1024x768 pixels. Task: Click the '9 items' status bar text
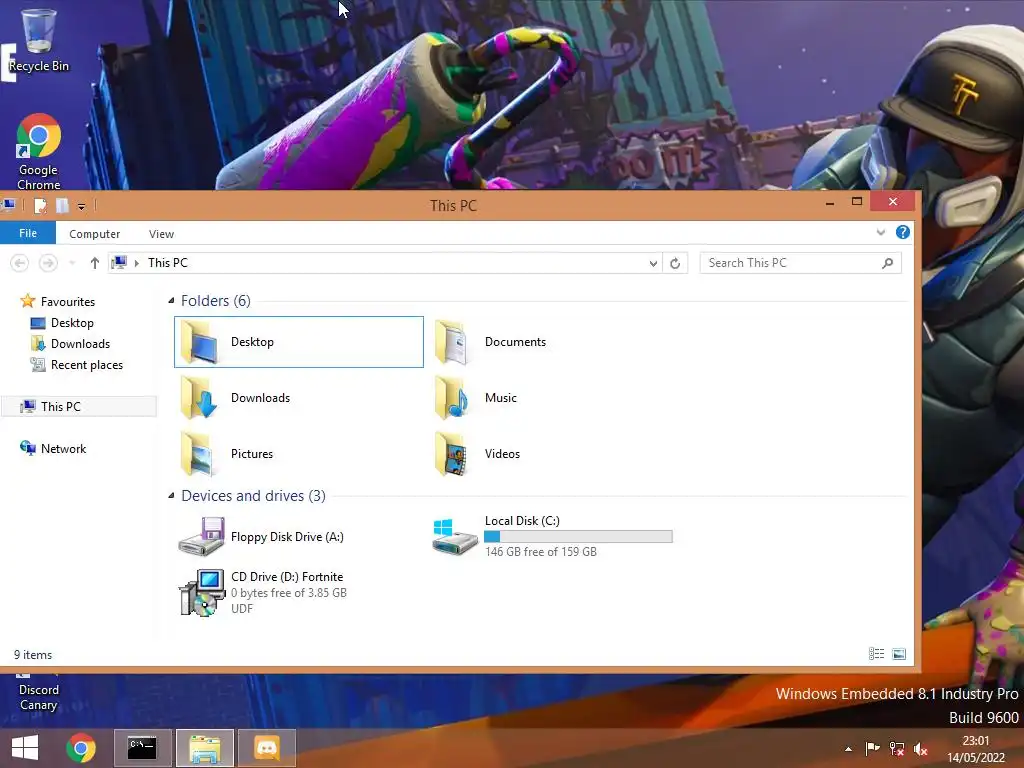point(33,655)
